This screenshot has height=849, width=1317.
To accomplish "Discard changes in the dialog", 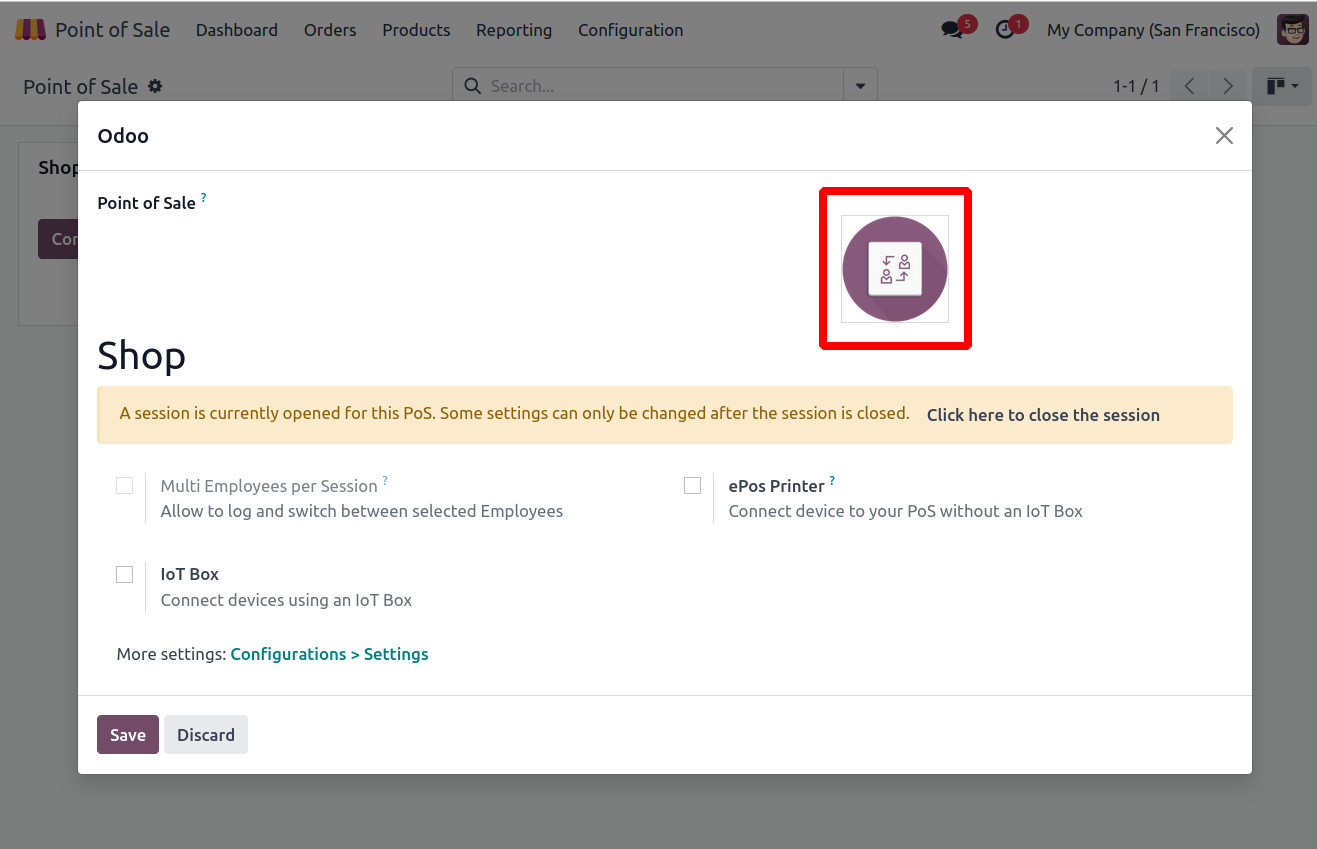I will pyautogui.click(x=206, y=735).
